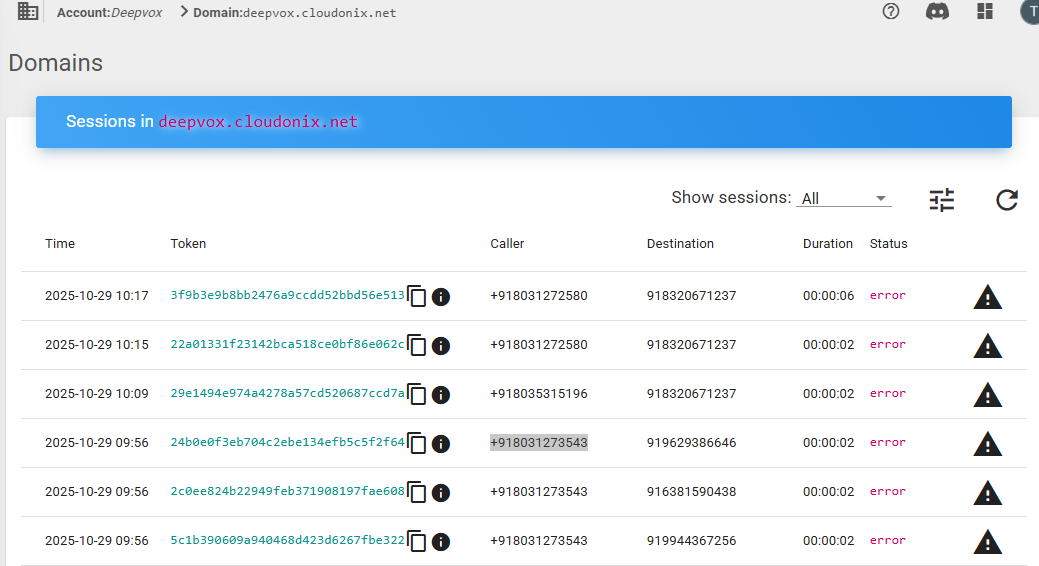Click the Account Deepvox breadcrumb

(x=108, y=13)
